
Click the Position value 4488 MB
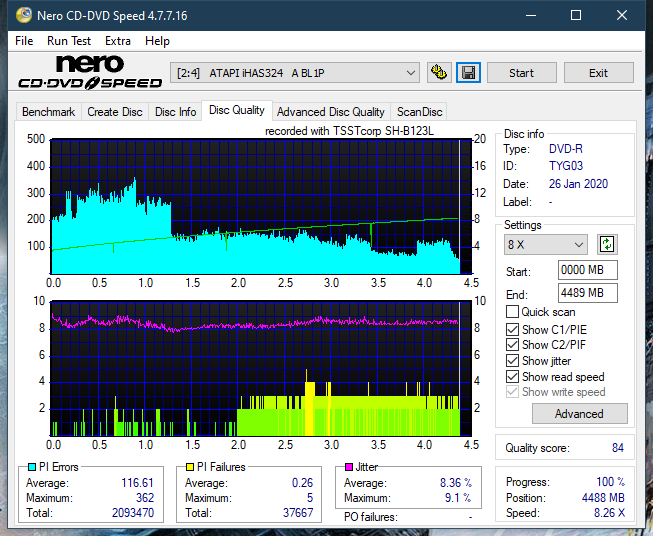pos(603,498)
